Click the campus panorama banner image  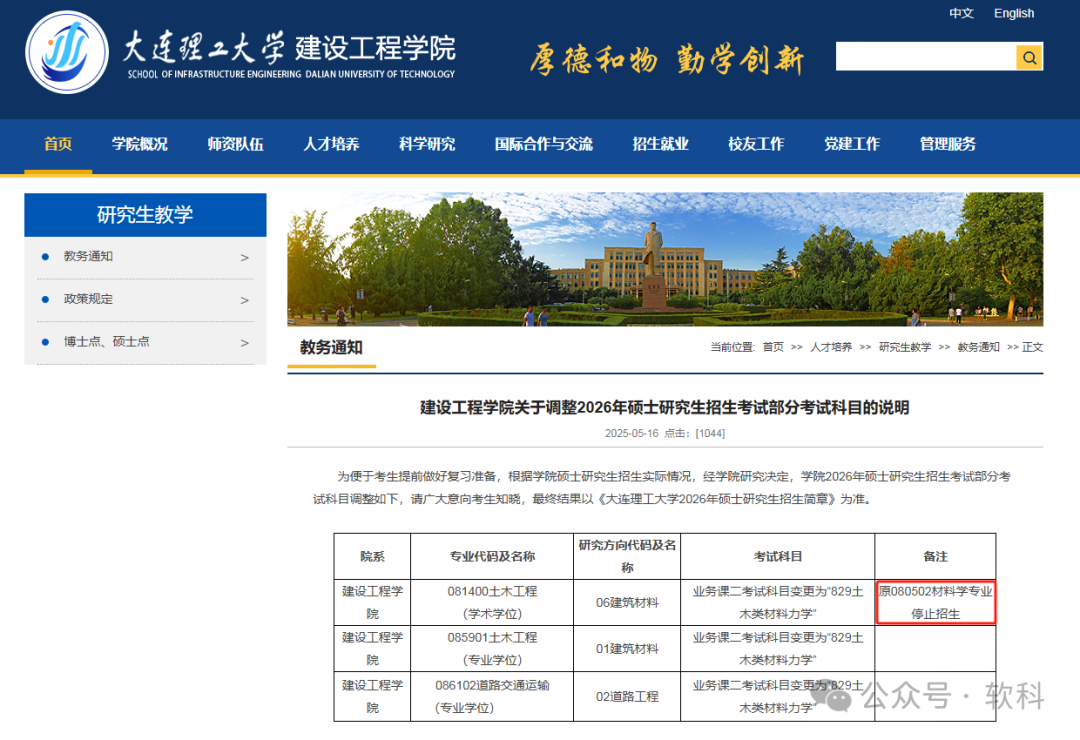[660, 260]
